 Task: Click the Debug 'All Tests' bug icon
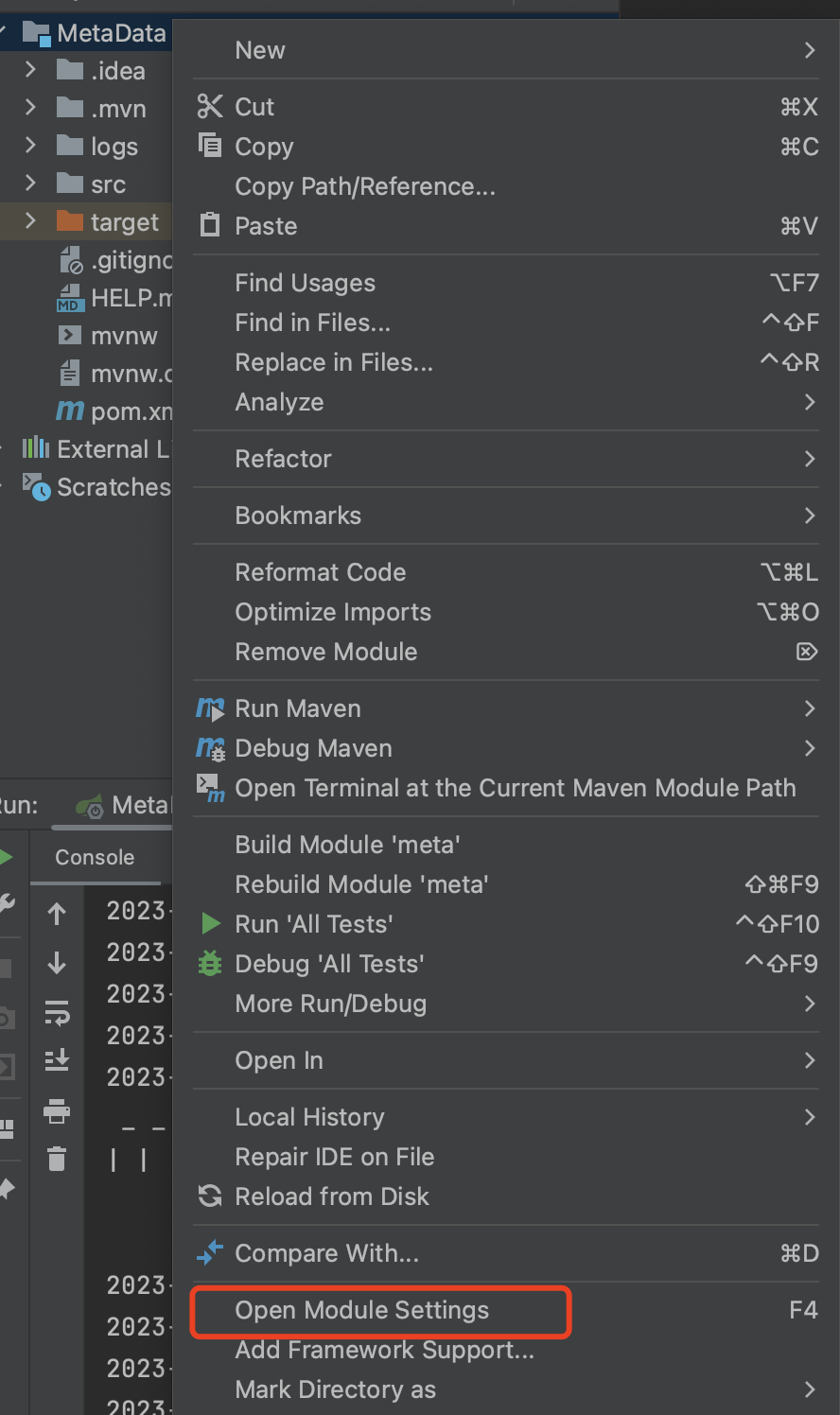(x=210, y=964)
